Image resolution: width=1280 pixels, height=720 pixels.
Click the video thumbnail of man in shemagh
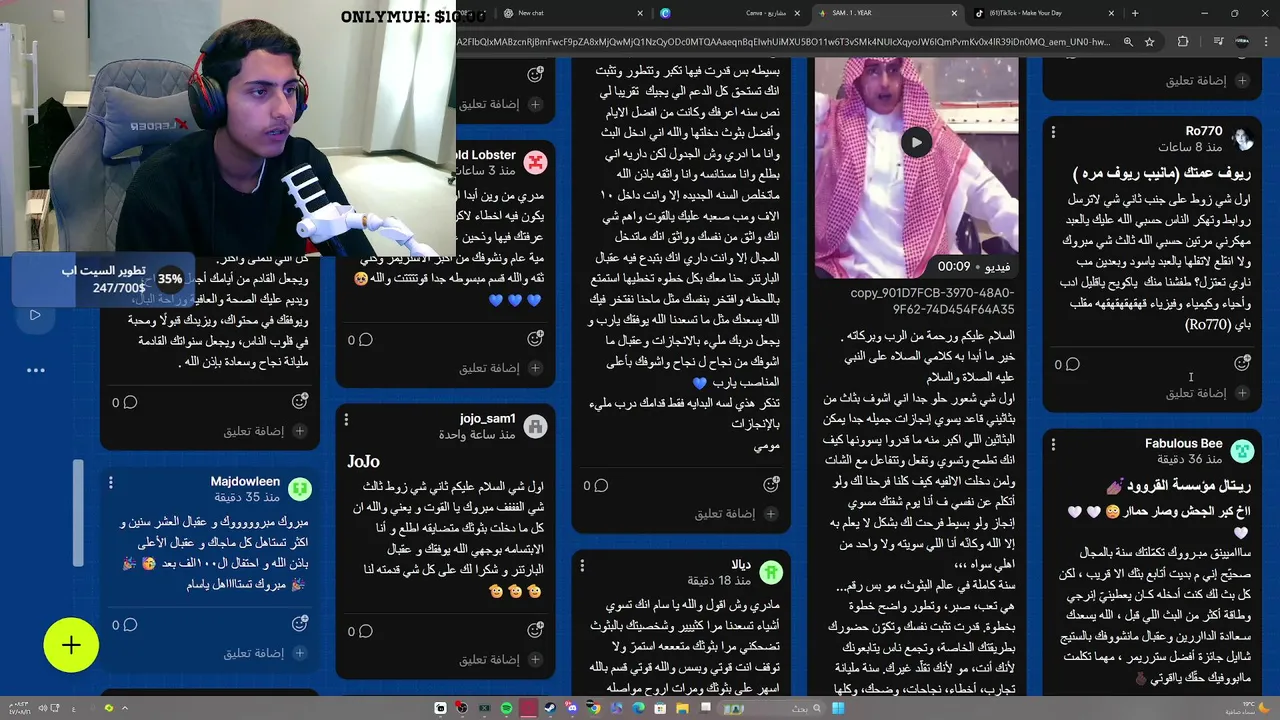coord(916,167)
